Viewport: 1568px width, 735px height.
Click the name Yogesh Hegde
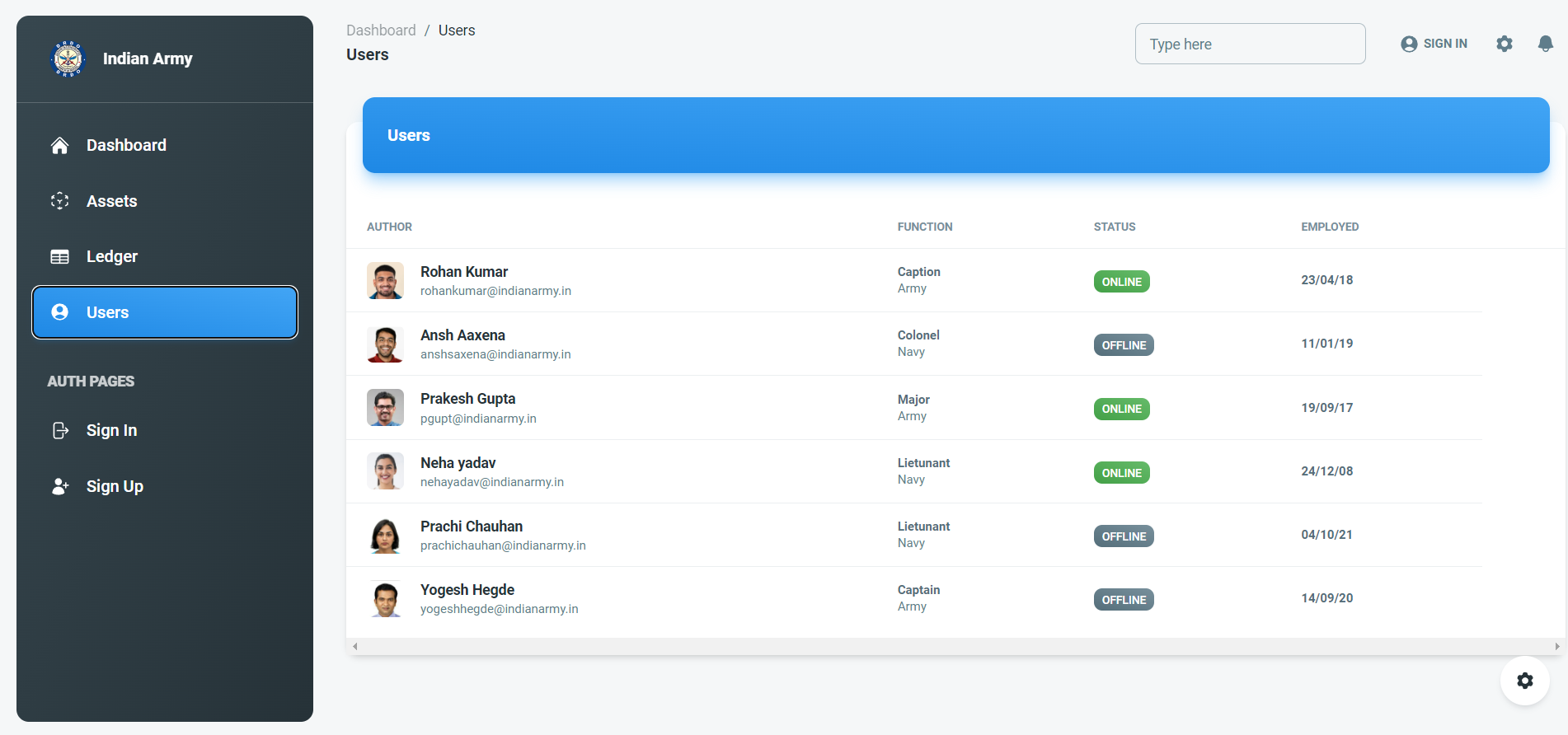coord(467,590)
